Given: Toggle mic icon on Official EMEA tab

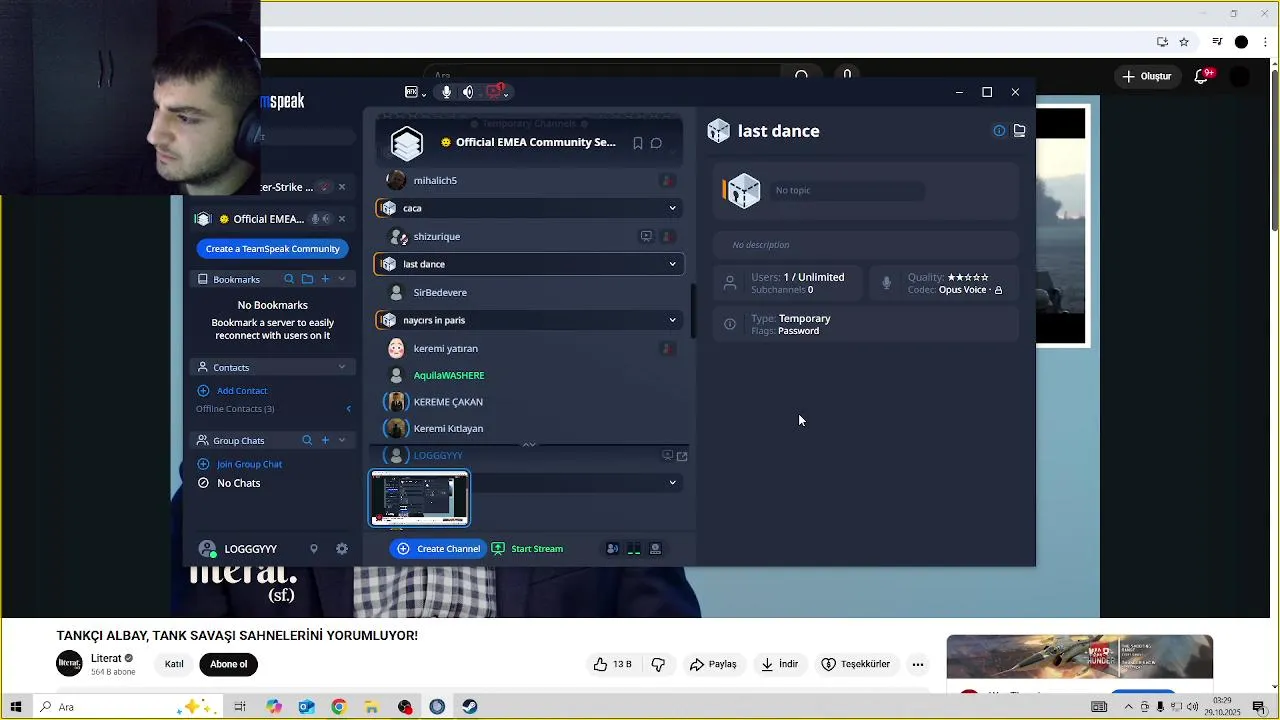Looking at the screenshot, I should click(x=316, y=219).
